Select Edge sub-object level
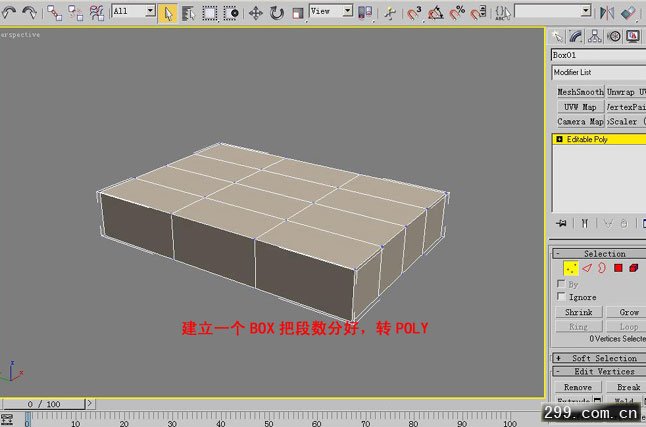This screenshot has width=646, height=427. pyautogui.click(x=587, y=268)
